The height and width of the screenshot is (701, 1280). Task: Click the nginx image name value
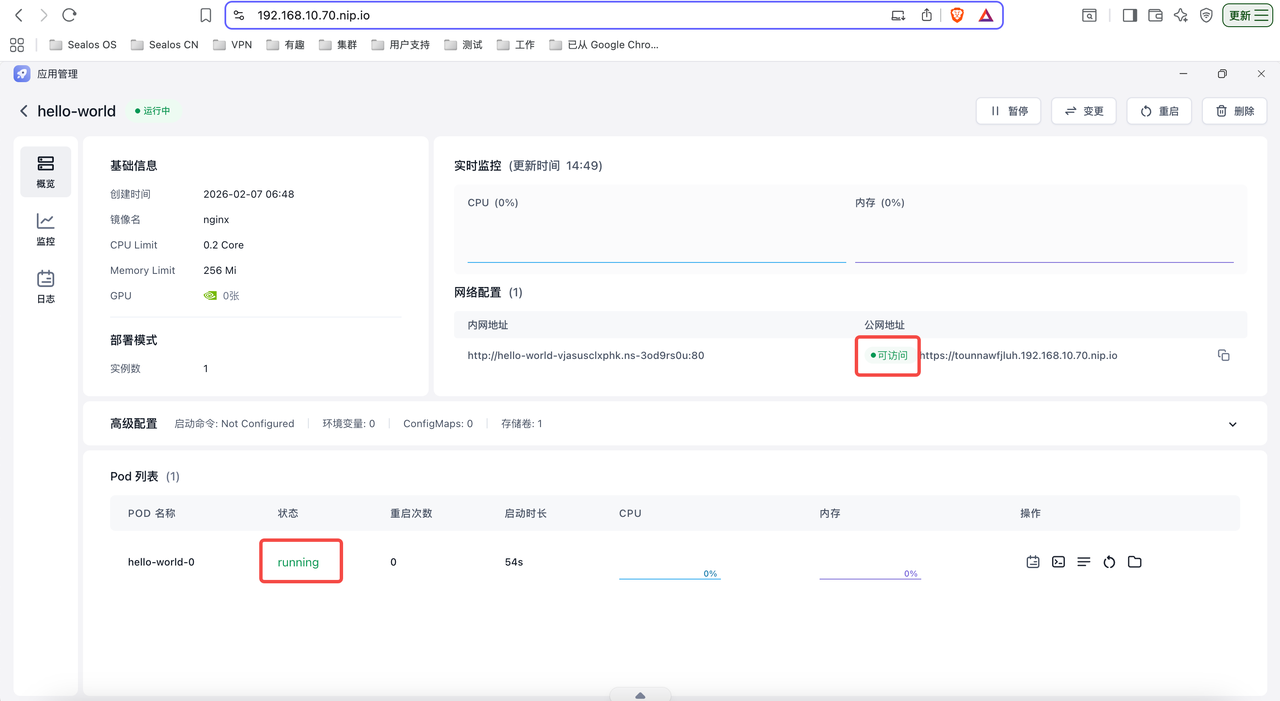(216, 219)
